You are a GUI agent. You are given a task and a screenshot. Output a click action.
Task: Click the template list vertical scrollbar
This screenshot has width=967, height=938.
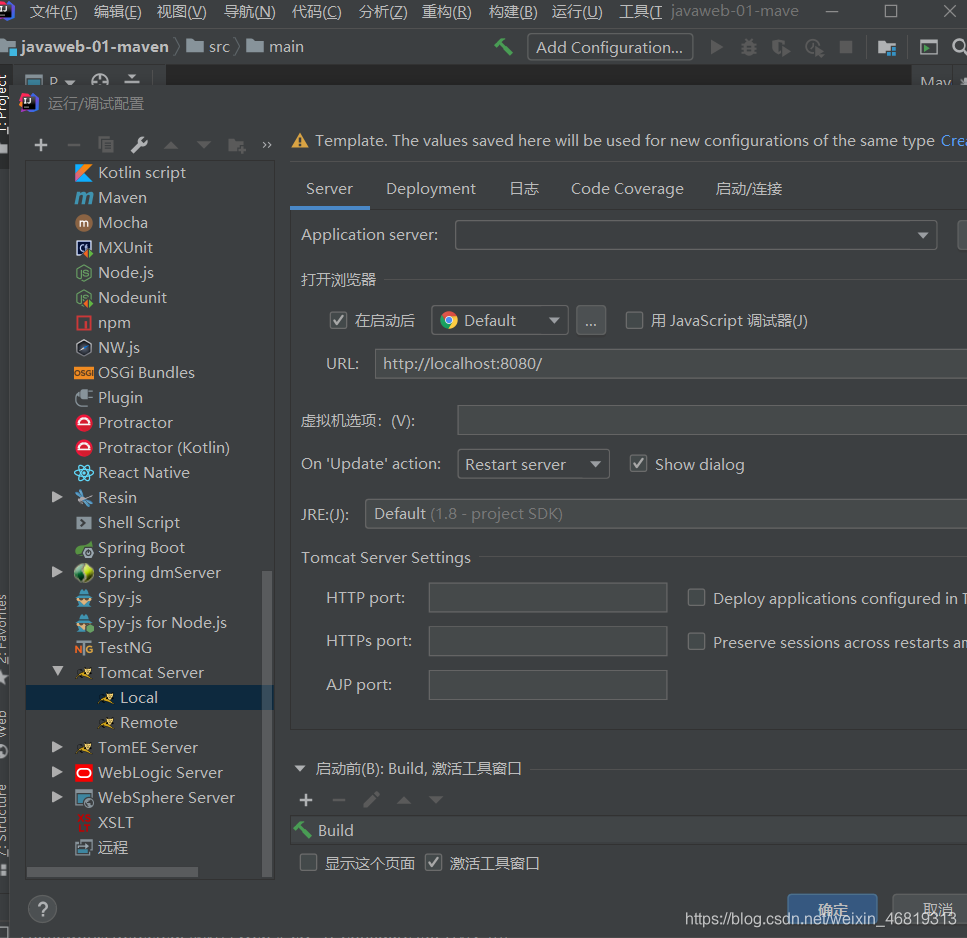tap(267, 723)
